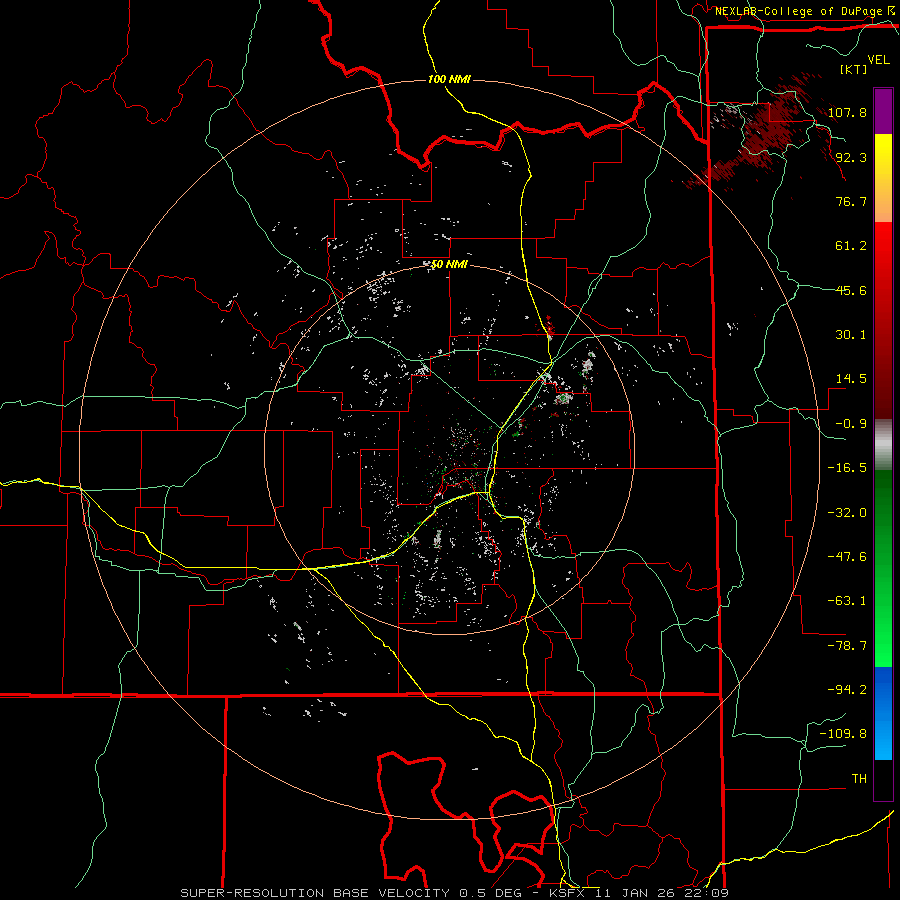Click the -0.9 velocity scale value
This screenshot has width=900, height=900.
click(x=851, y=424)
